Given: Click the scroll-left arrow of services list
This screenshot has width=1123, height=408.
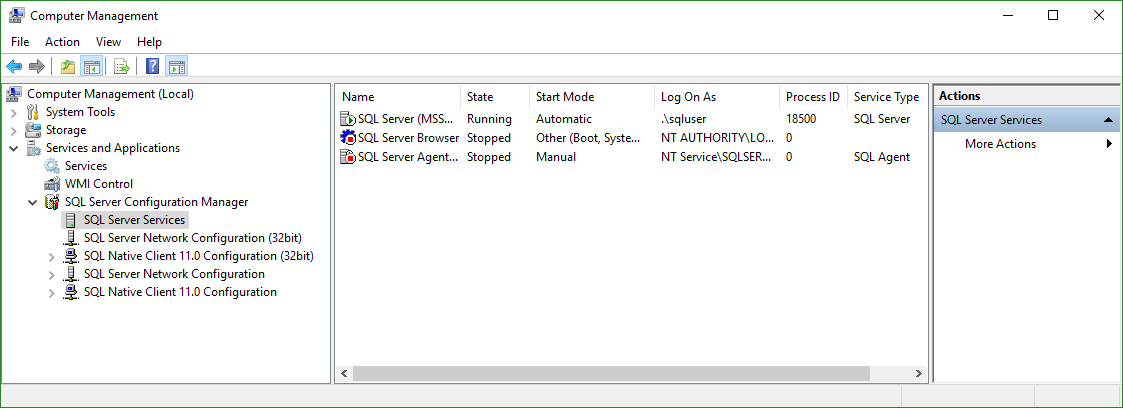Looking at the screenshot, I should [344, 374].
